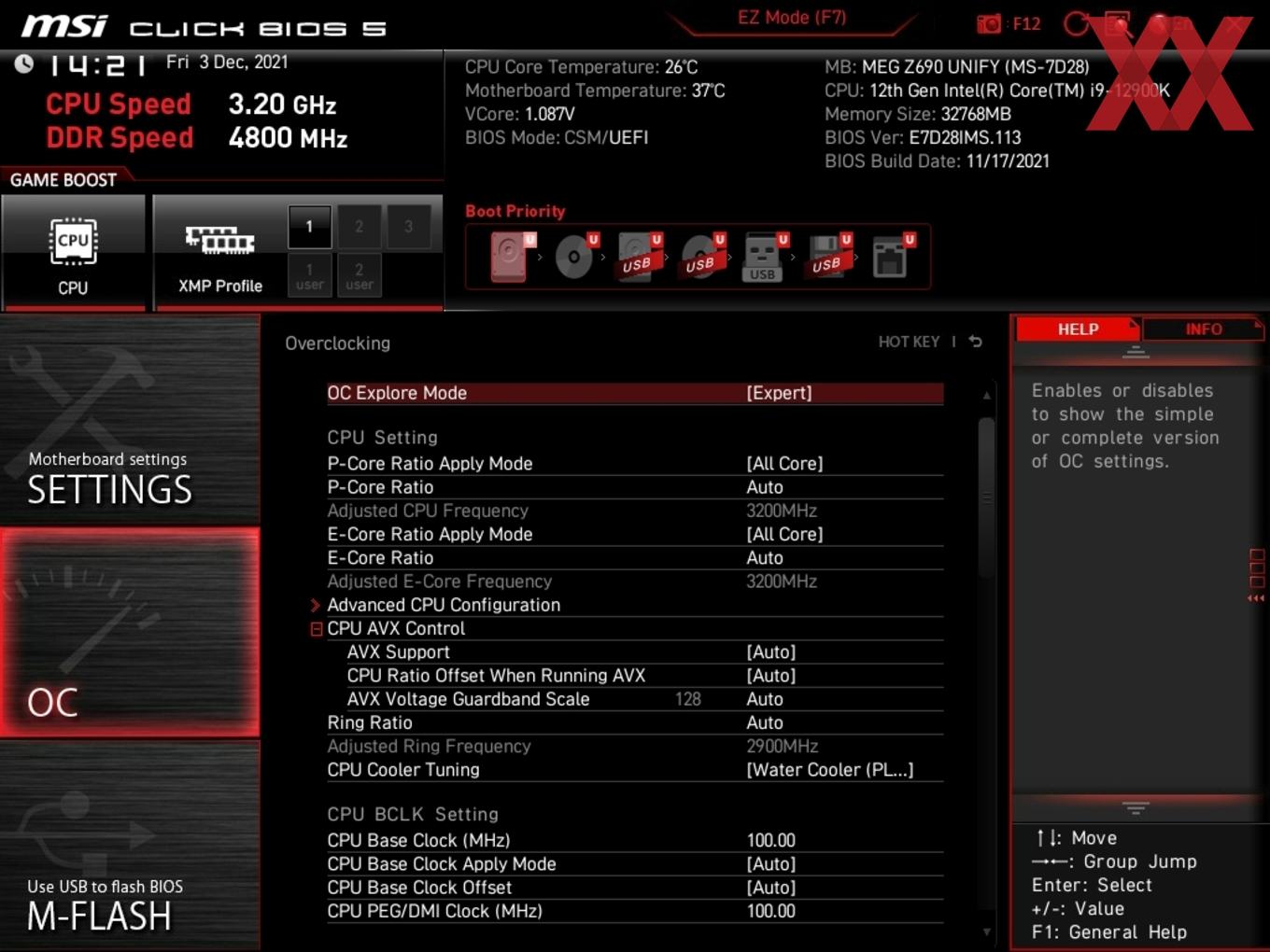Screen dimensions: 1270x952
Task: Click the GAME BOOST label
Action: (x=63, y=179)
